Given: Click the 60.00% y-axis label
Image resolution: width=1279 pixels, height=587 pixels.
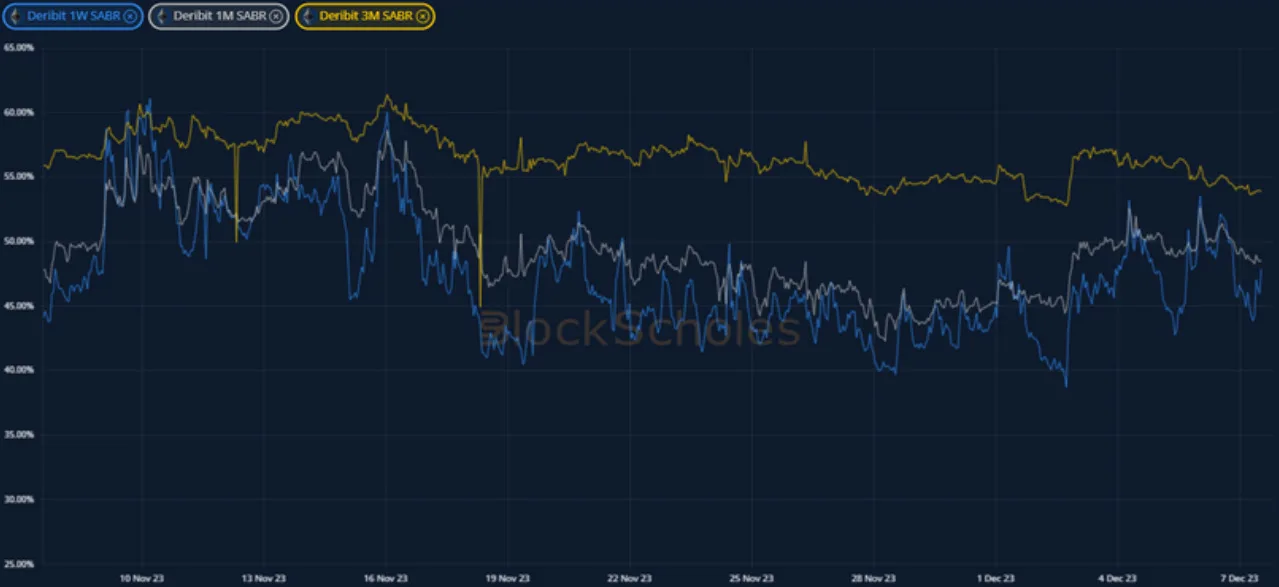Looking at the screenshot, I should (19, 113).
